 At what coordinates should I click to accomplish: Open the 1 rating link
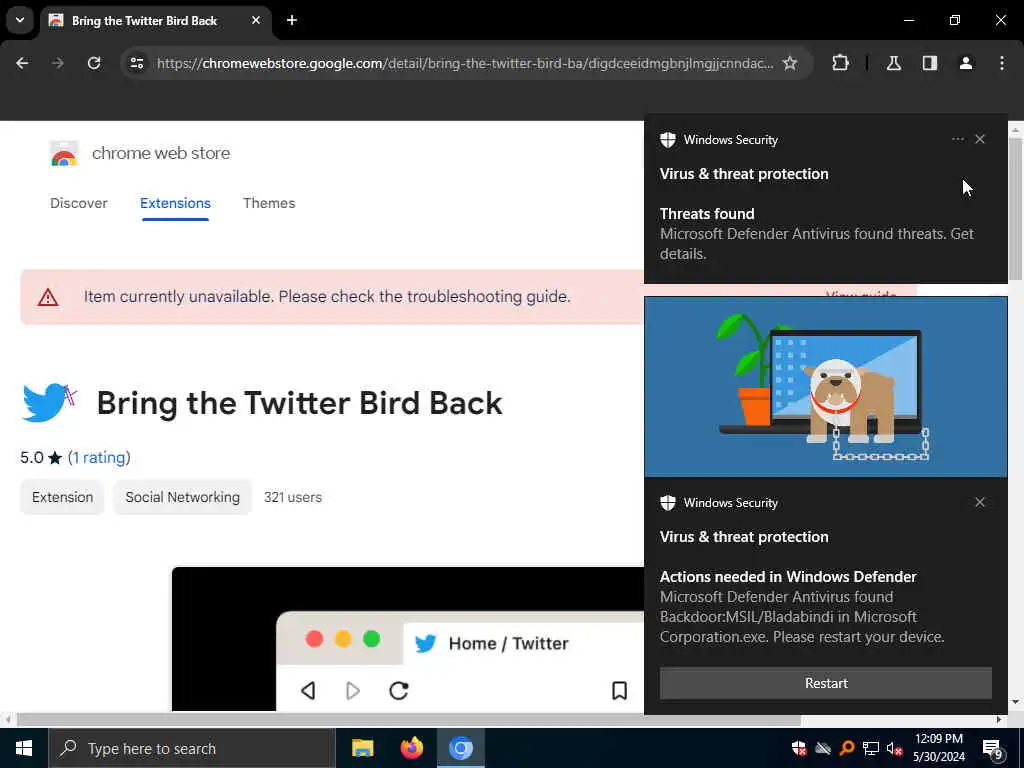click(x=99, y=458)
